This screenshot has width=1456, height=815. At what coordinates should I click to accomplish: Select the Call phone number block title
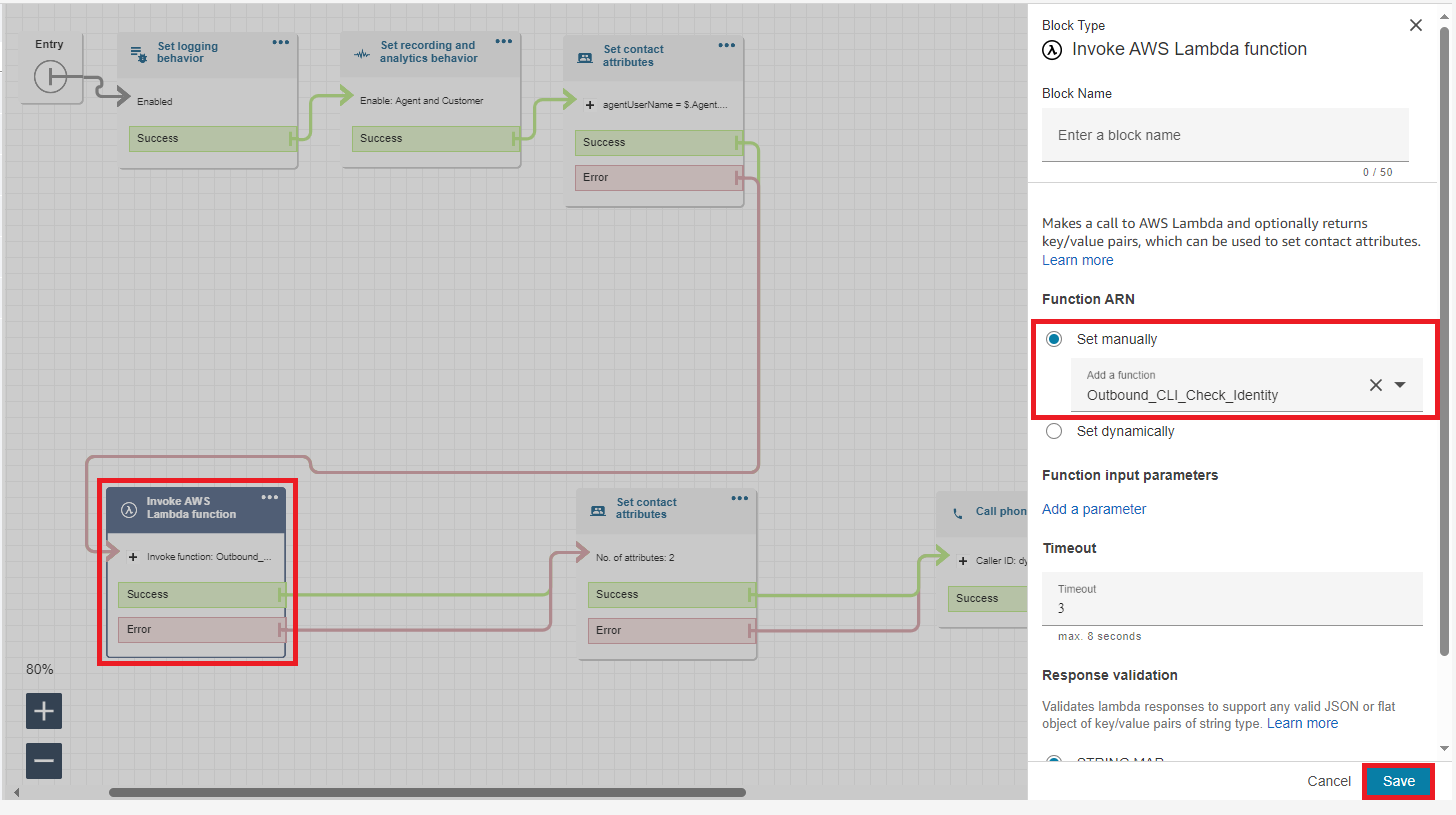tap(1001, 511)
